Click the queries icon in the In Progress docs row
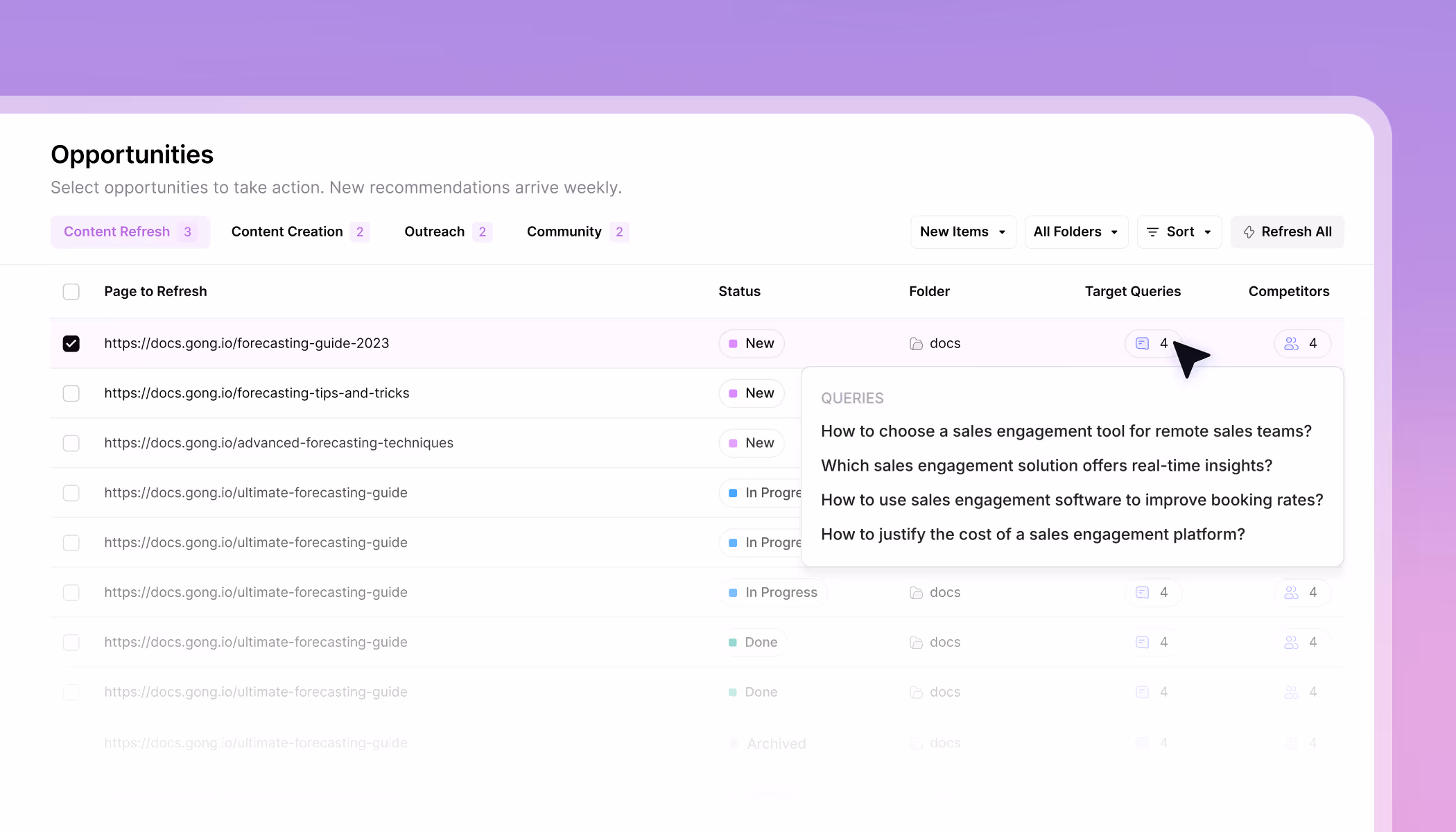The width and height of the screenshot is (1456, 832). coord(1142,592)
